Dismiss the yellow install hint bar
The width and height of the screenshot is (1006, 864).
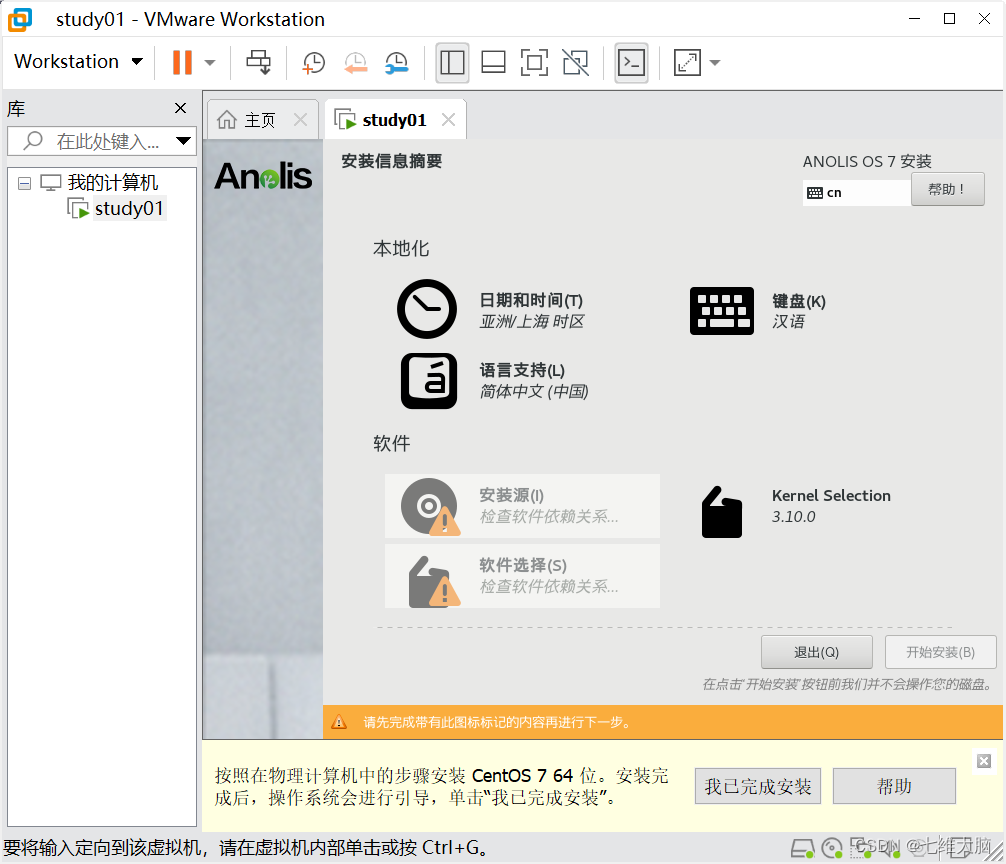tap(984, 761)
